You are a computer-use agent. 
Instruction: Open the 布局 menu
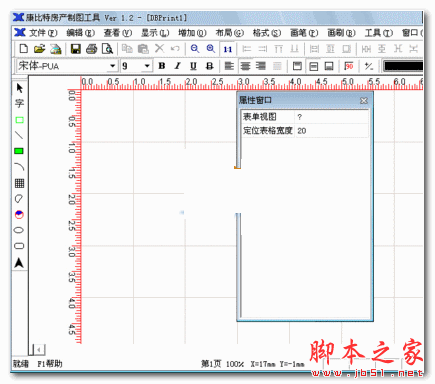point(230,33)
